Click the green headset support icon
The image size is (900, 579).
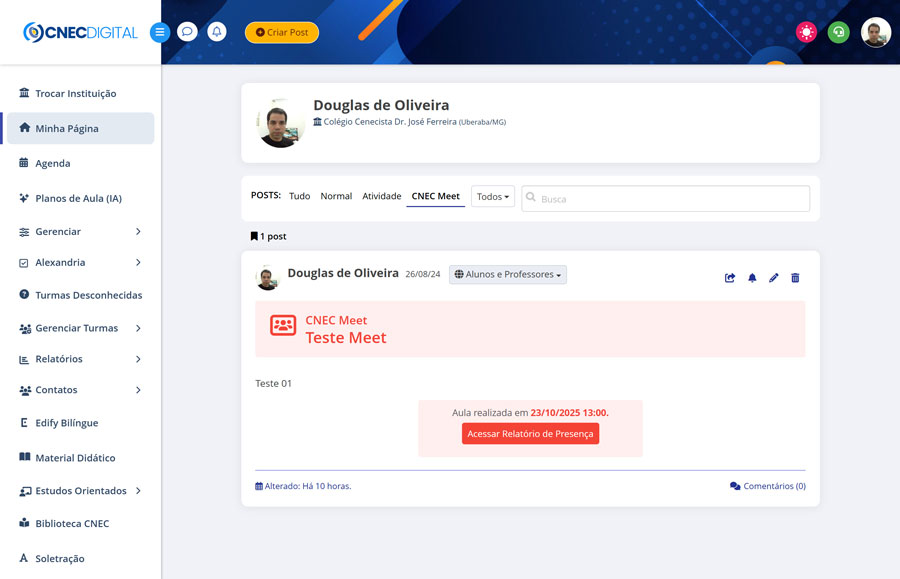(x=838, y=32)
